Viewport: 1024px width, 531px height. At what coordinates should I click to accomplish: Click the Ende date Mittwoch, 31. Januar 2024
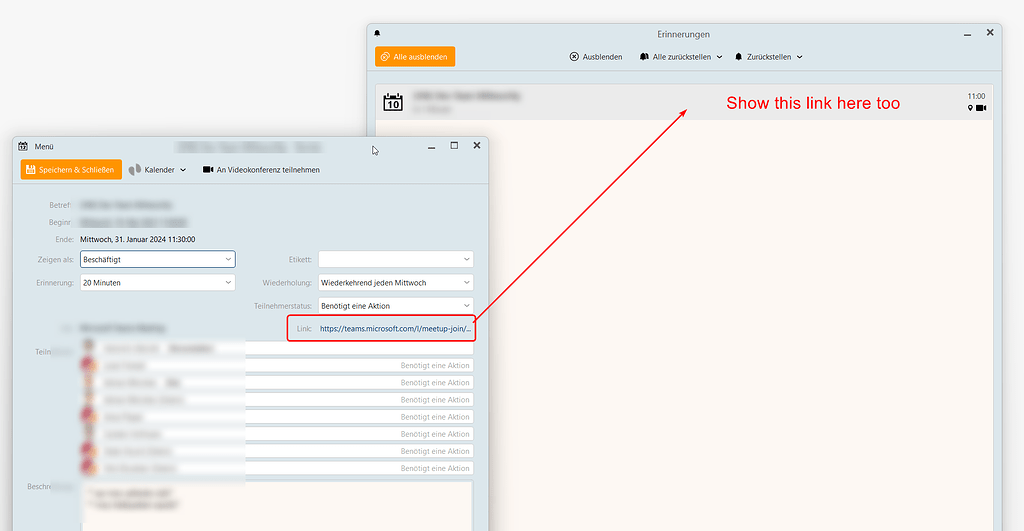(138, 240)
